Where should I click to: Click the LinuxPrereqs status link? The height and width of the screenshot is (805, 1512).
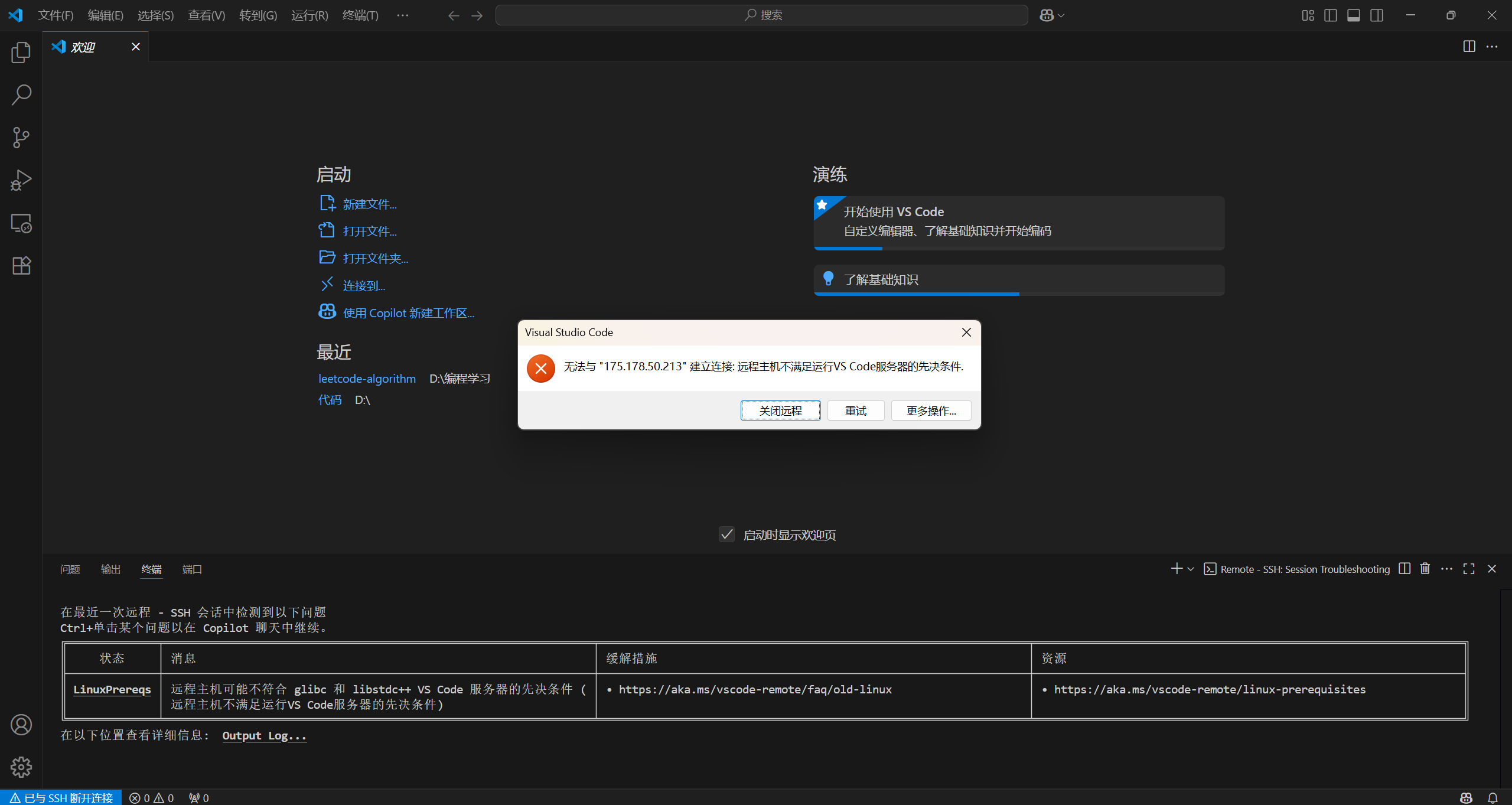112,690
